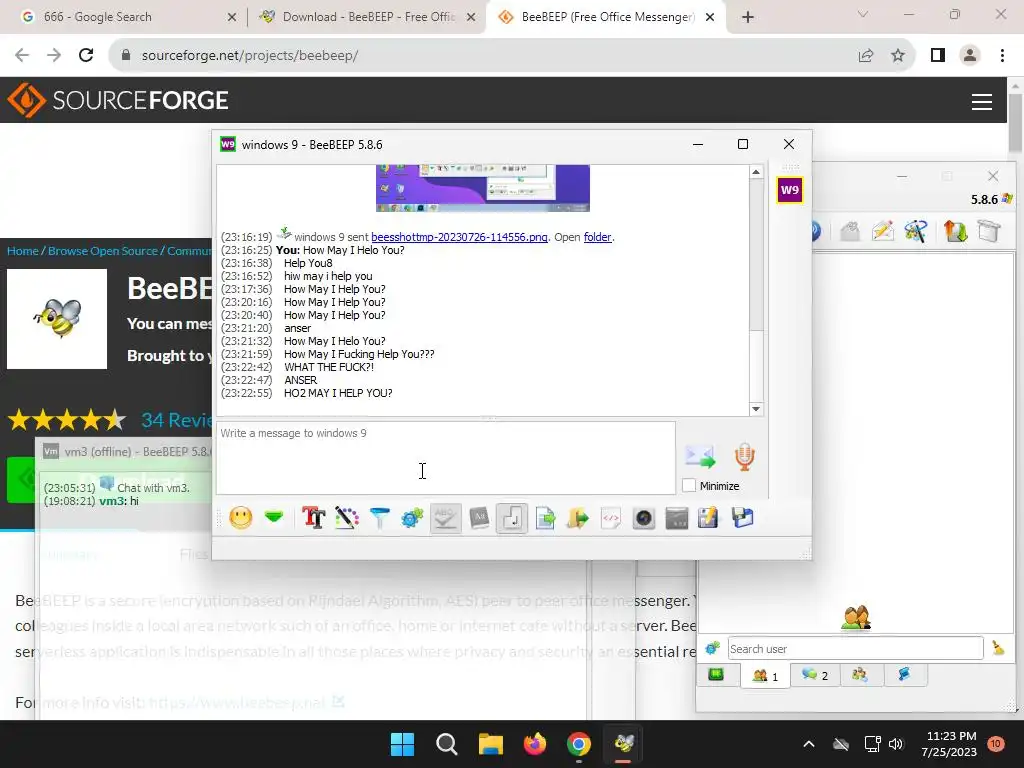Open chat settings gears icon
The height and width of the screenshot is (768, 1024).
[412, 519]
